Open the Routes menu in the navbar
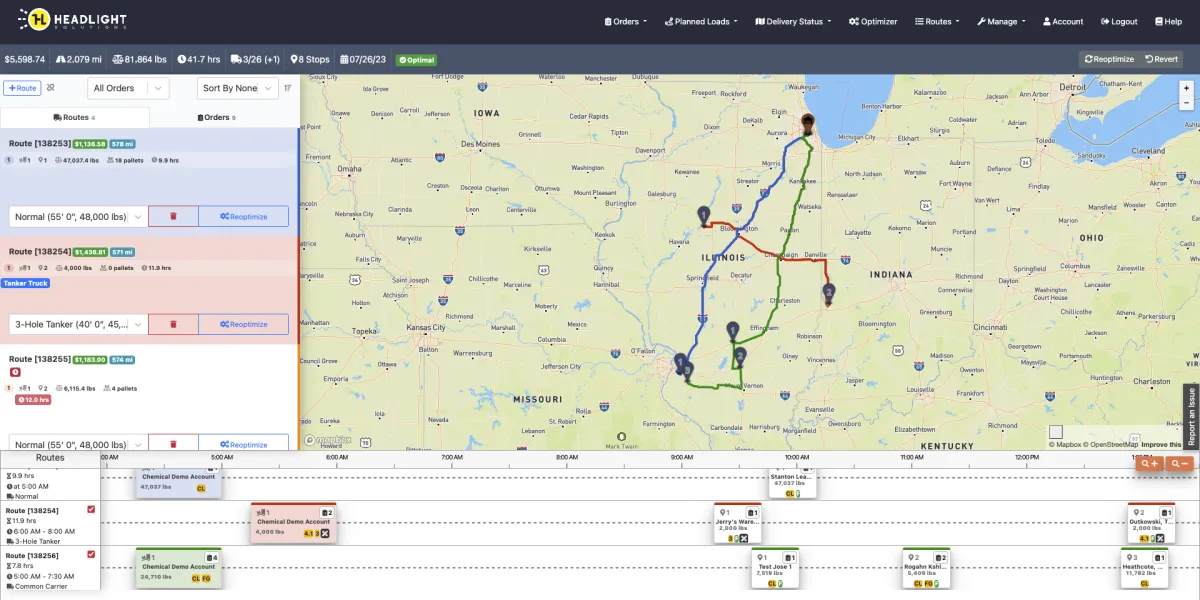 (x=937, y=21)
